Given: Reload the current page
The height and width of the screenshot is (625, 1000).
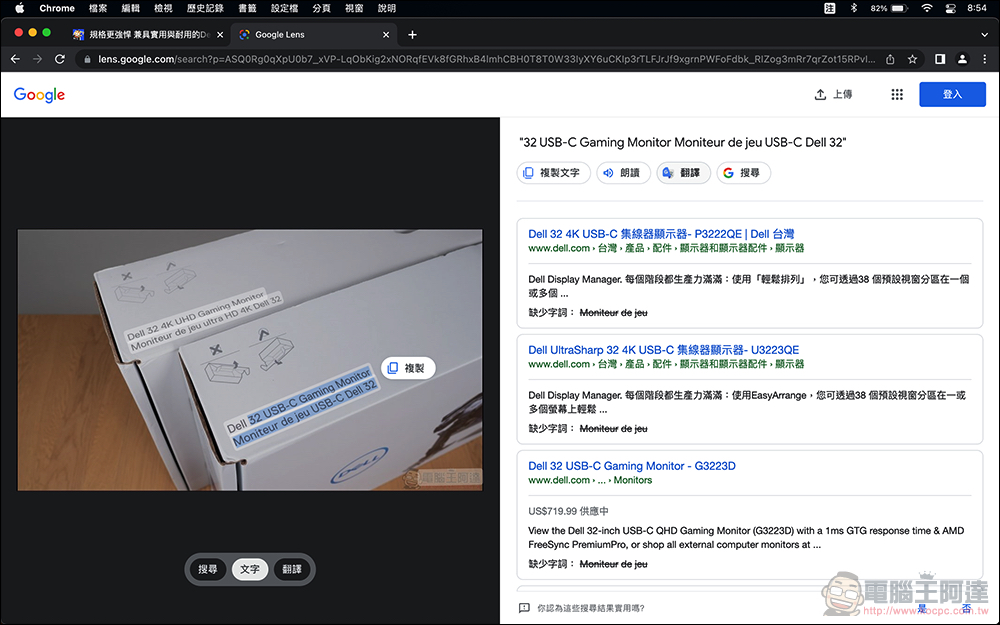Looking at the screenshot, I should point(60,59).
